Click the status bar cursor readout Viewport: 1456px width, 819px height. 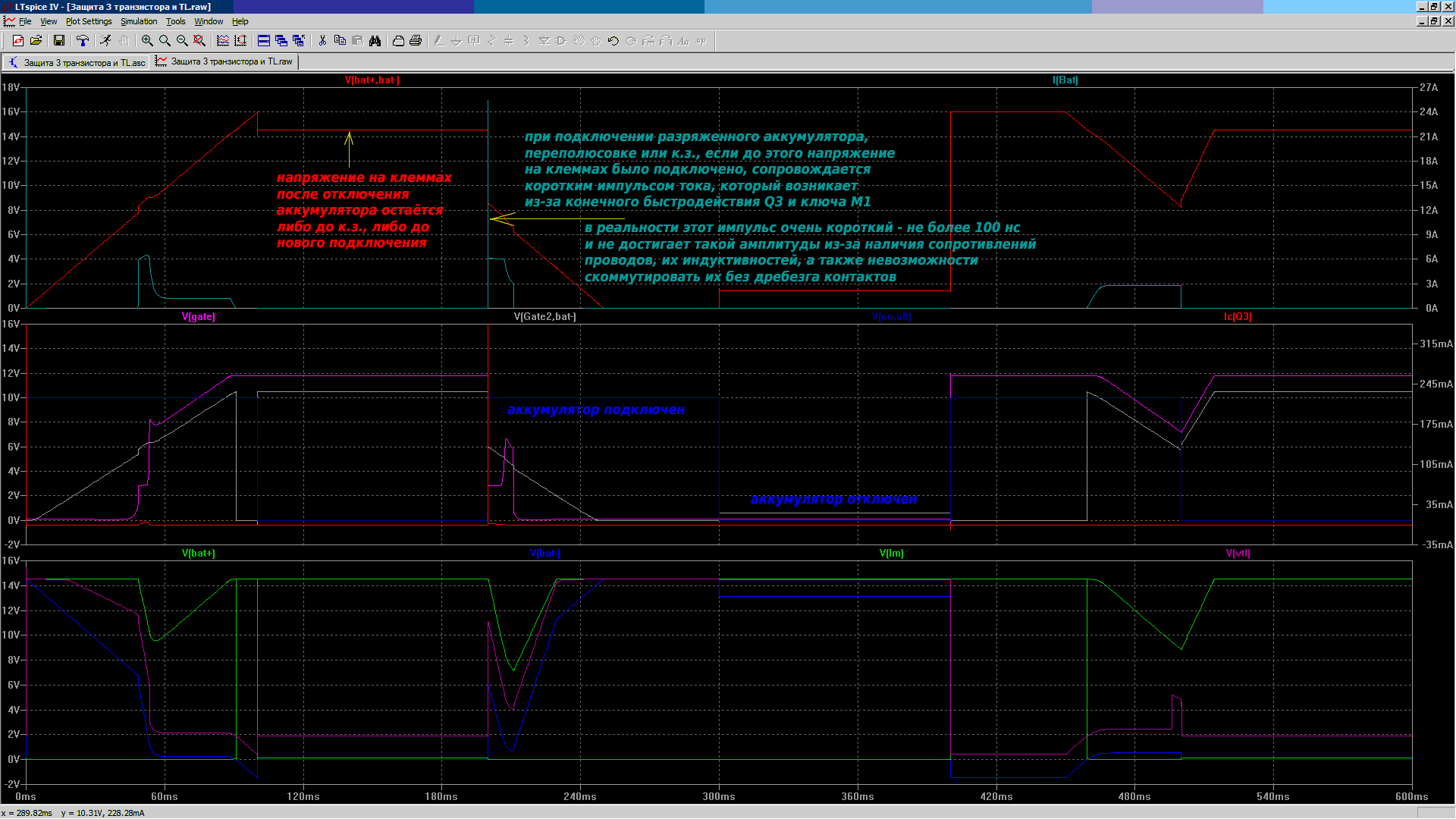[x=73, y=813]
